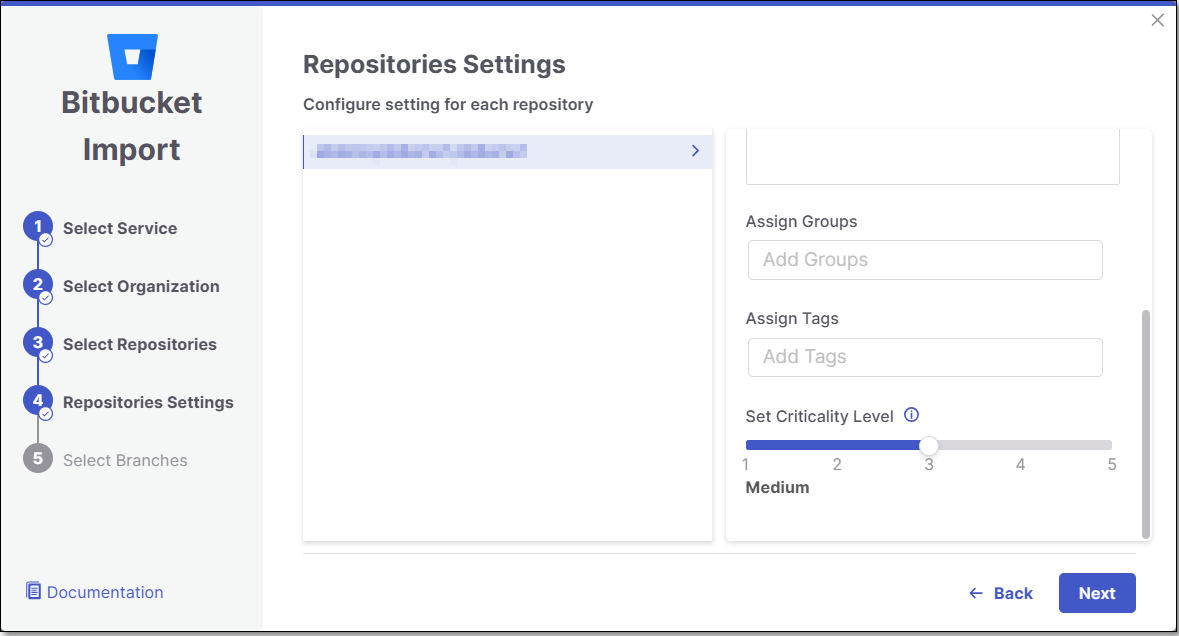The image size is (1179, 636).
Task: Select the blurred repository entry
Action: coord(508,152)
